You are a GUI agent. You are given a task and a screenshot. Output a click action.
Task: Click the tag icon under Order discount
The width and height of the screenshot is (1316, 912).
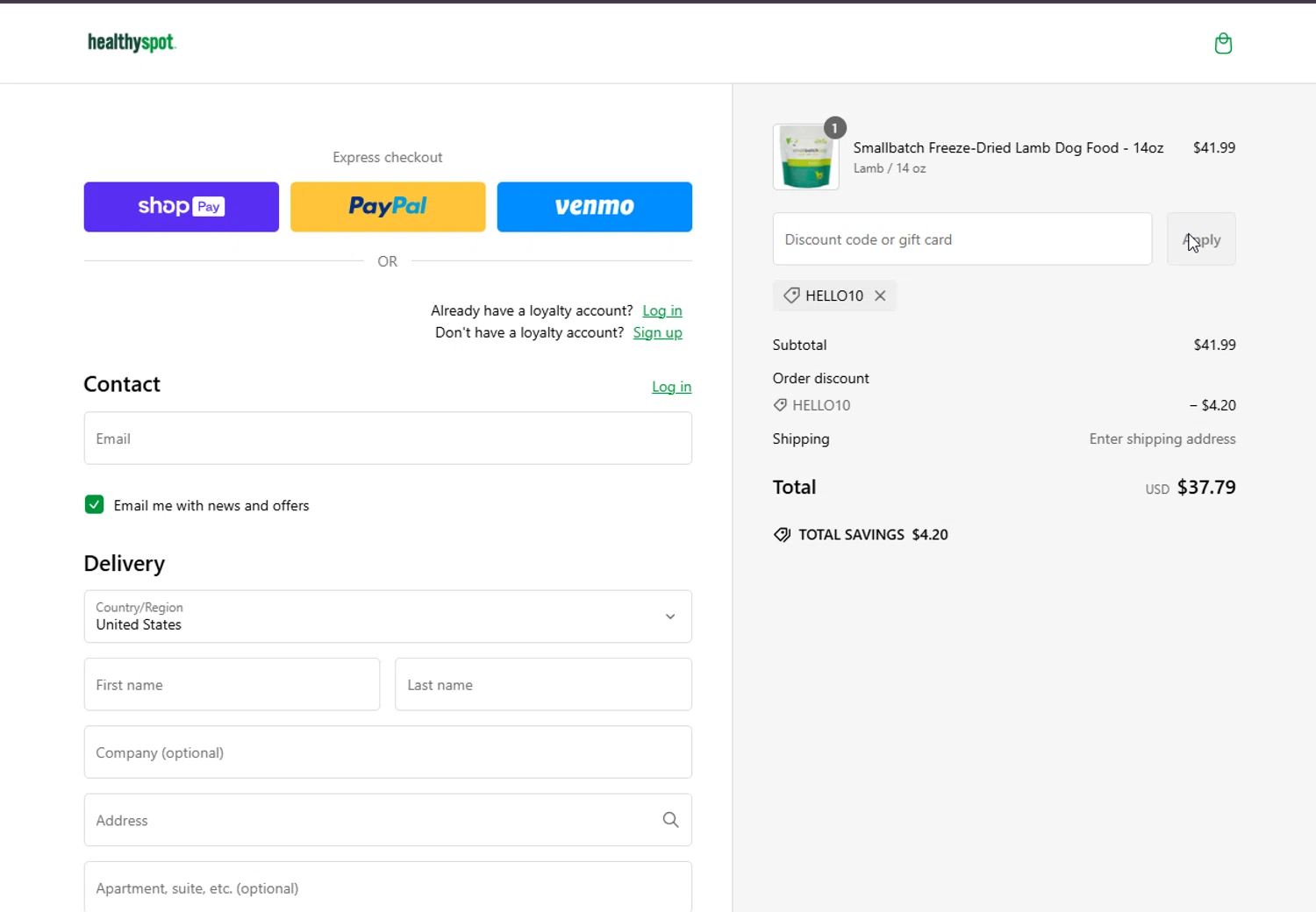click(780, 405)
